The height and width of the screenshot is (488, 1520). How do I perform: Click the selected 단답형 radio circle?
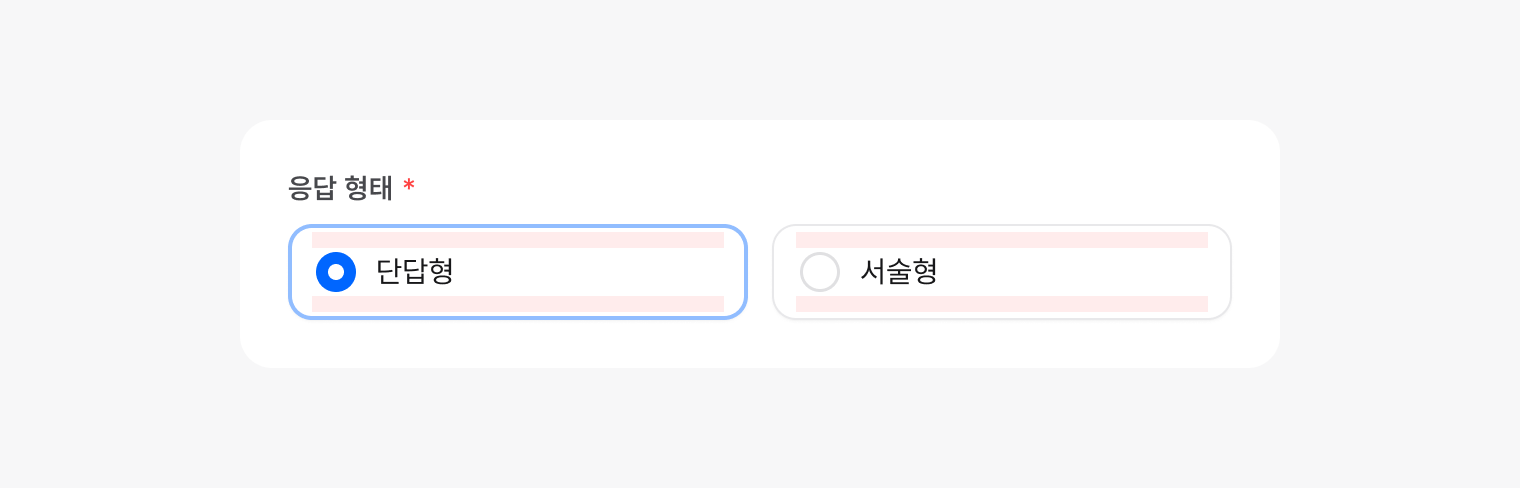(336, 272)
